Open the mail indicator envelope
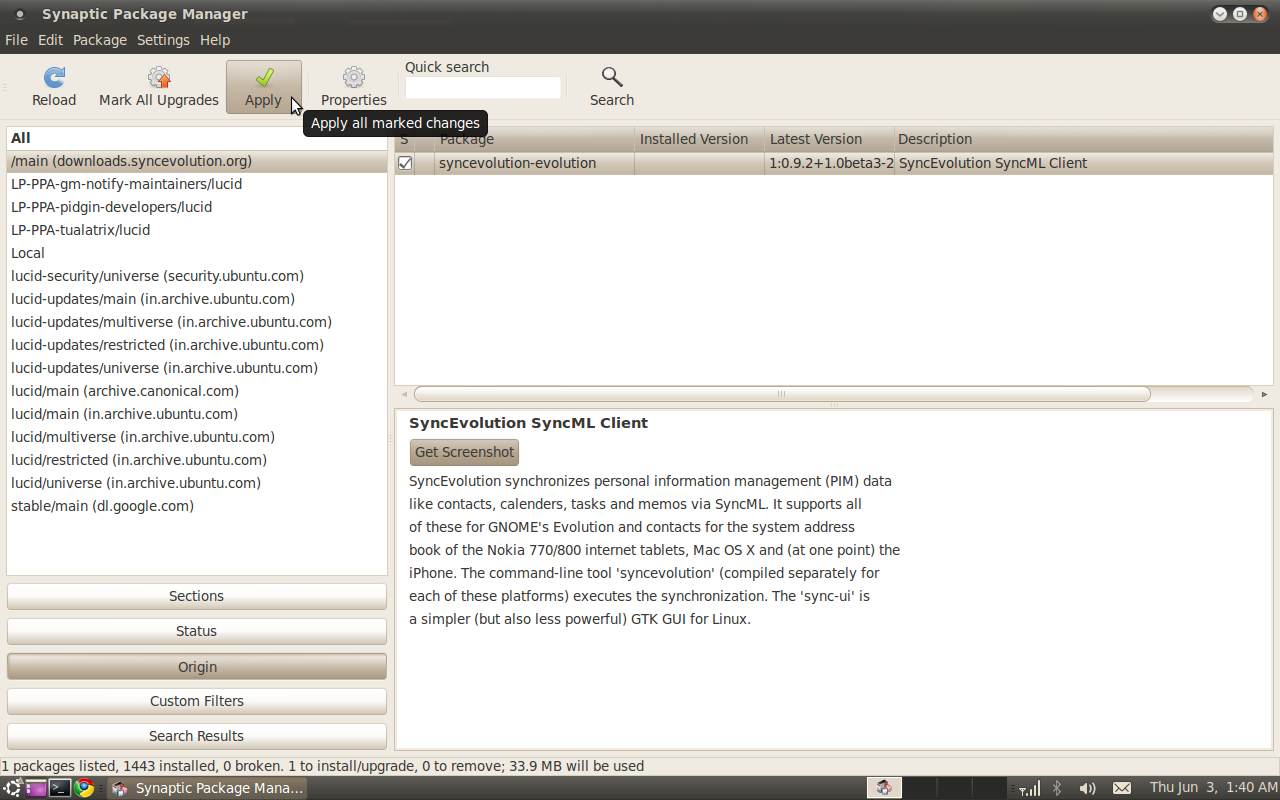Viewport: 1280px width, 800px height. pyautogui.click(x=1122, y=788)
